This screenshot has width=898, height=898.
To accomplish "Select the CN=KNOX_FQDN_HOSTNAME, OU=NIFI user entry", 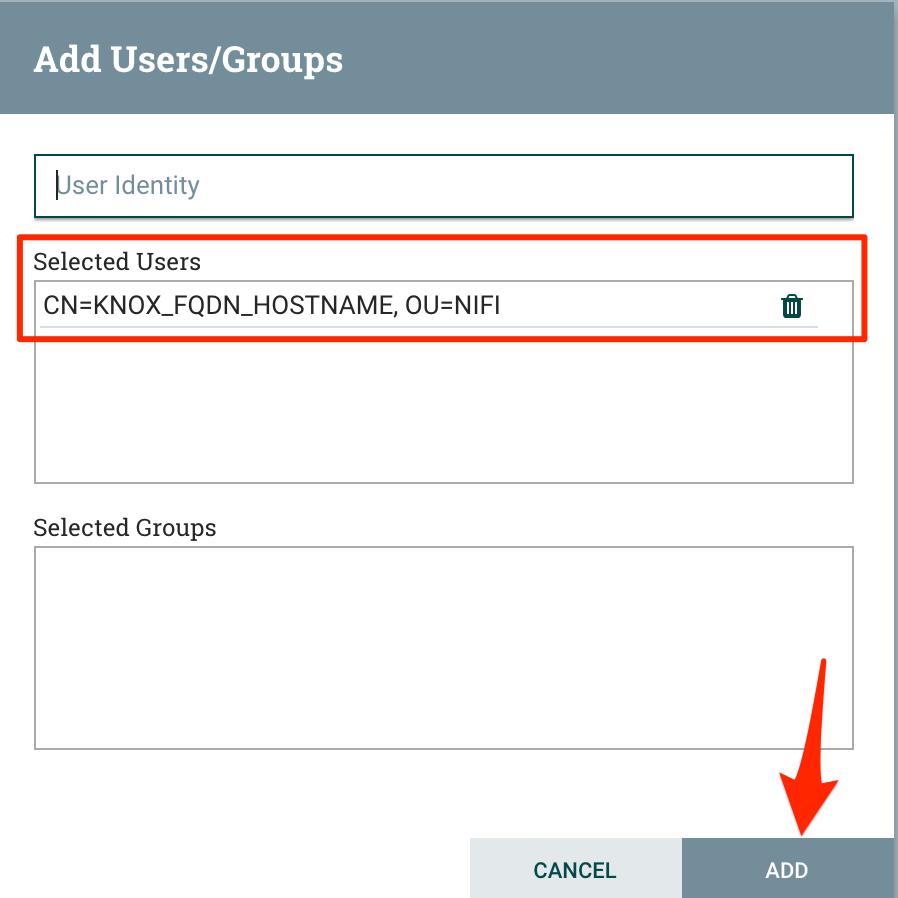I will coord(271,306).
